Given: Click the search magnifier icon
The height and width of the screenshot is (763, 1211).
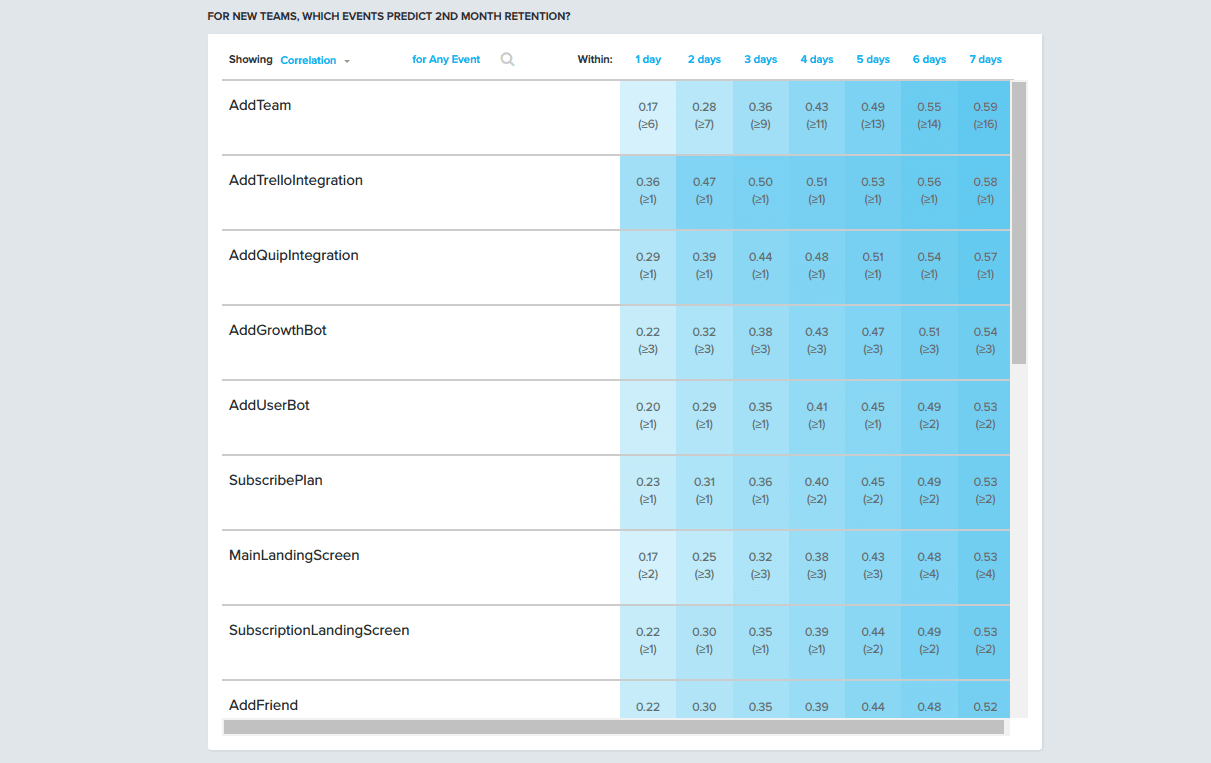Looking at the screenshot, I should pos(507,60).
